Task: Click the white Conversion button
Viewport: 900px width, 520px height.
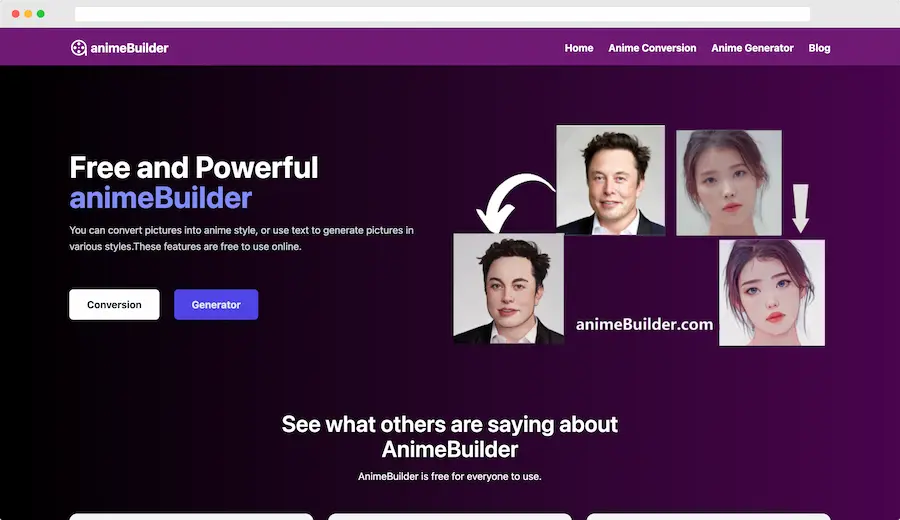Action: pos(114,304)
